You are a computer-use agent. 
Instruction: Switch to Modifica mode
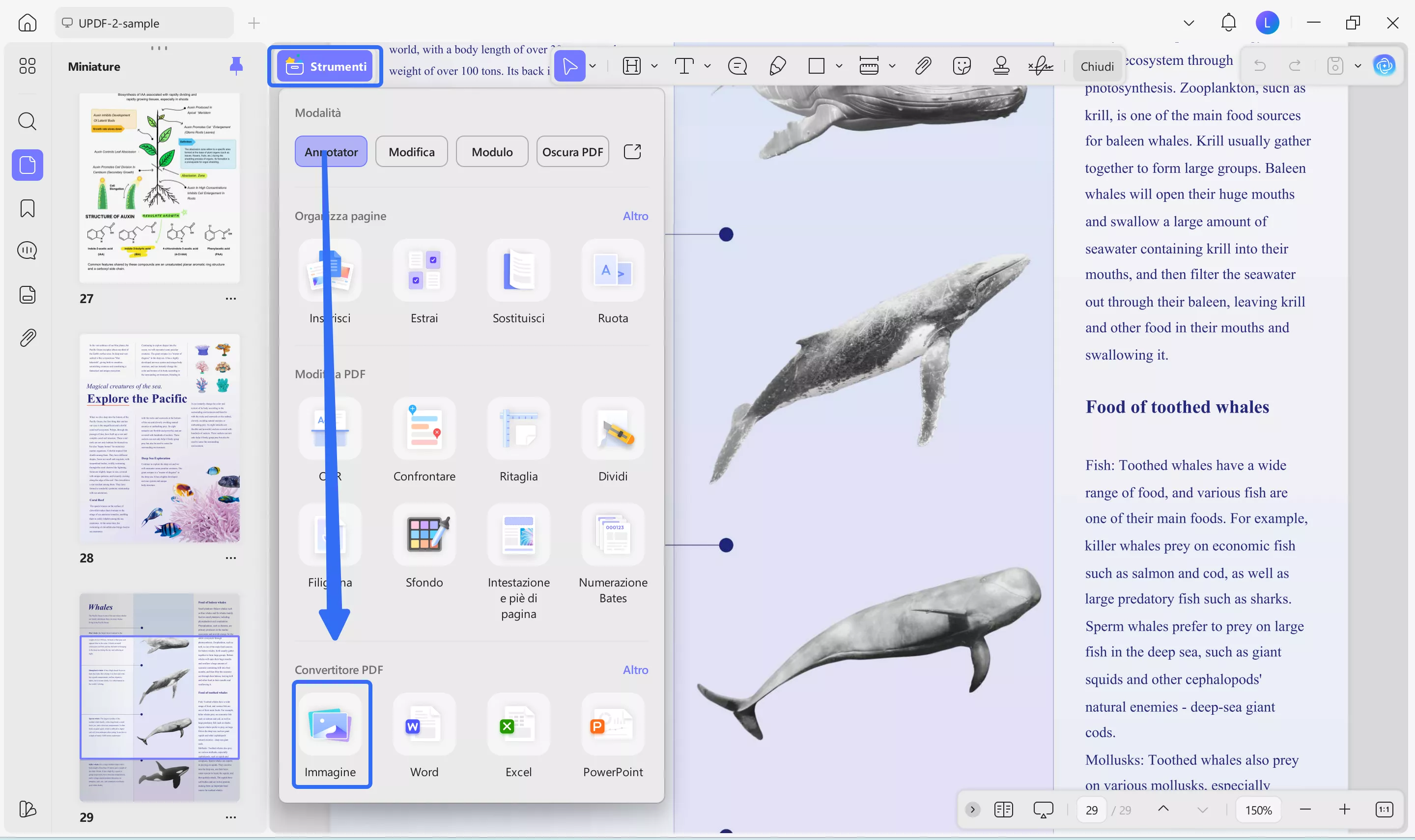tap(412, 151)
